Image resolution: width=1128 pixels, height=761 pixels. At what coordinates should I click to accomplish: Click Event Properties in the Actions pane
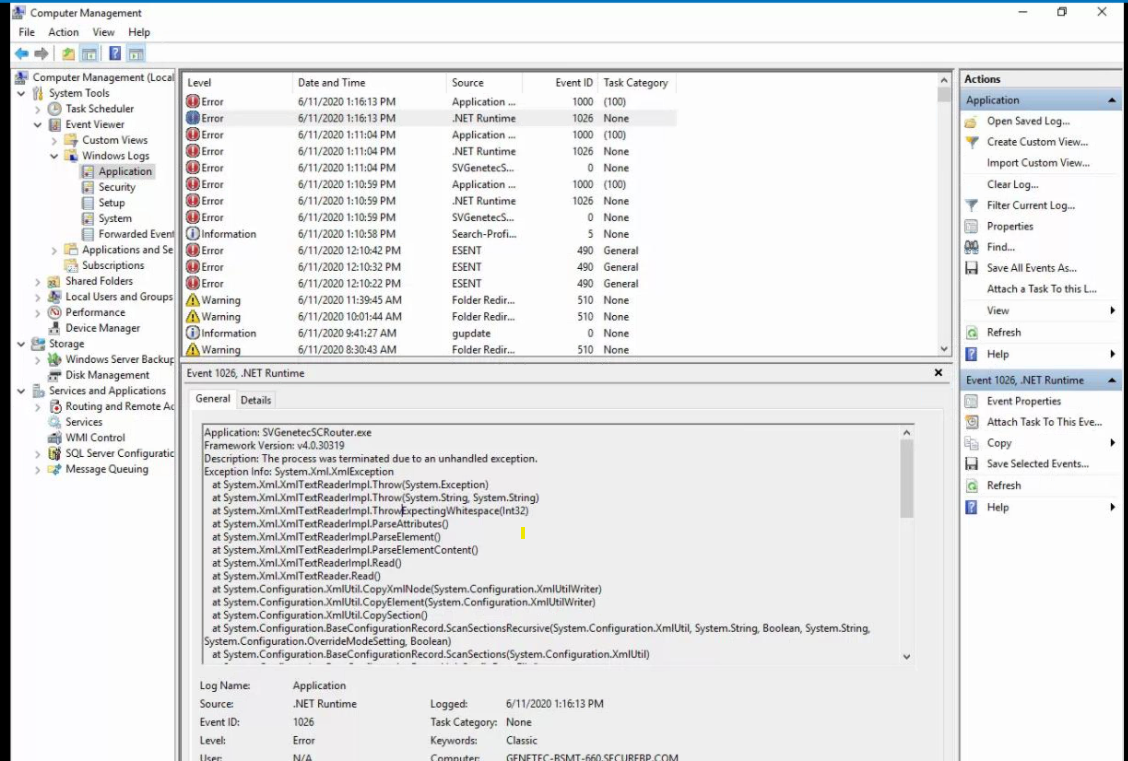click(x=1023, y=401)
